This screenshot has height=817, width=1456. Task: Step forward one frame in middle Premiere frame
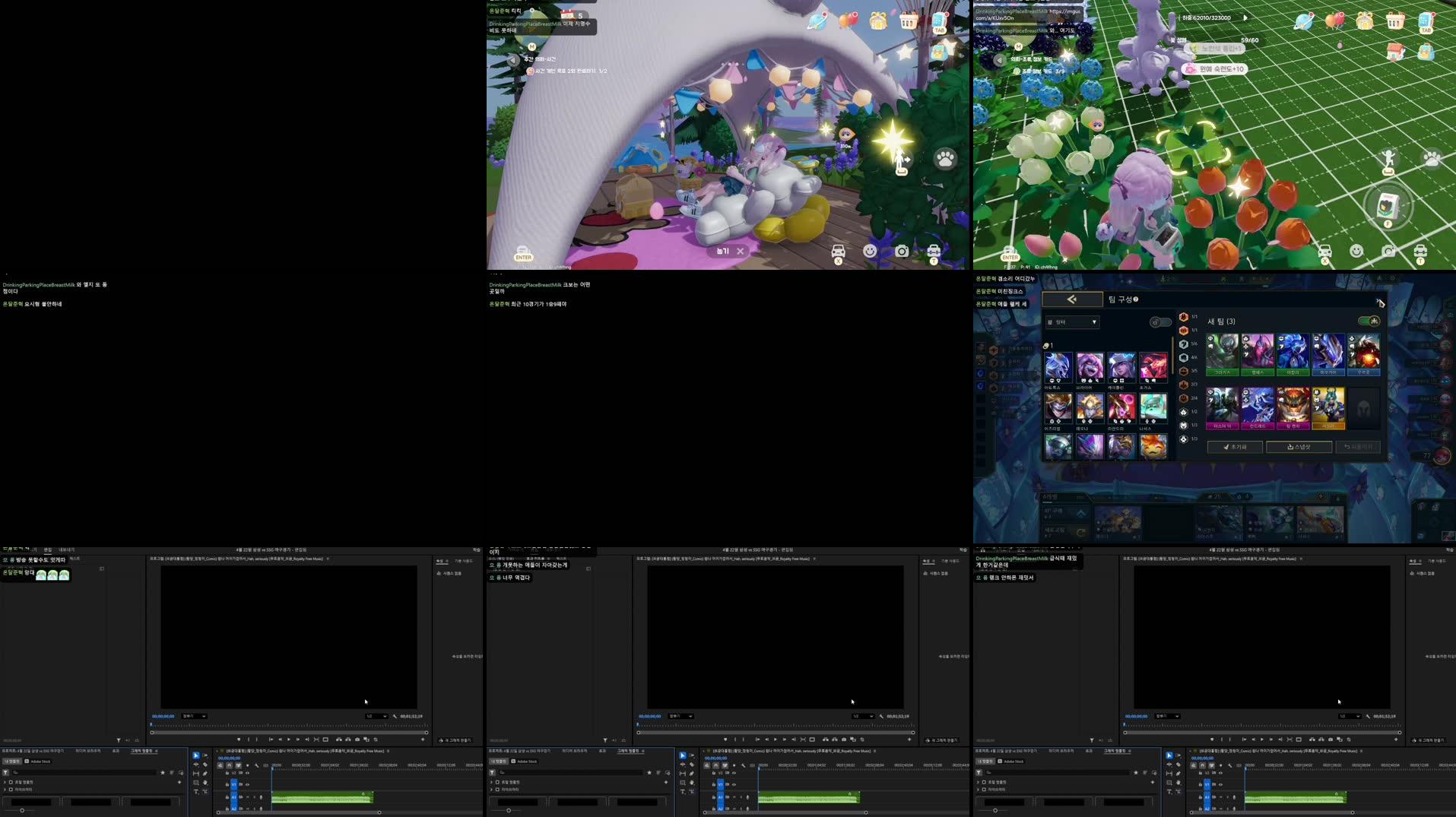(784, 739)
